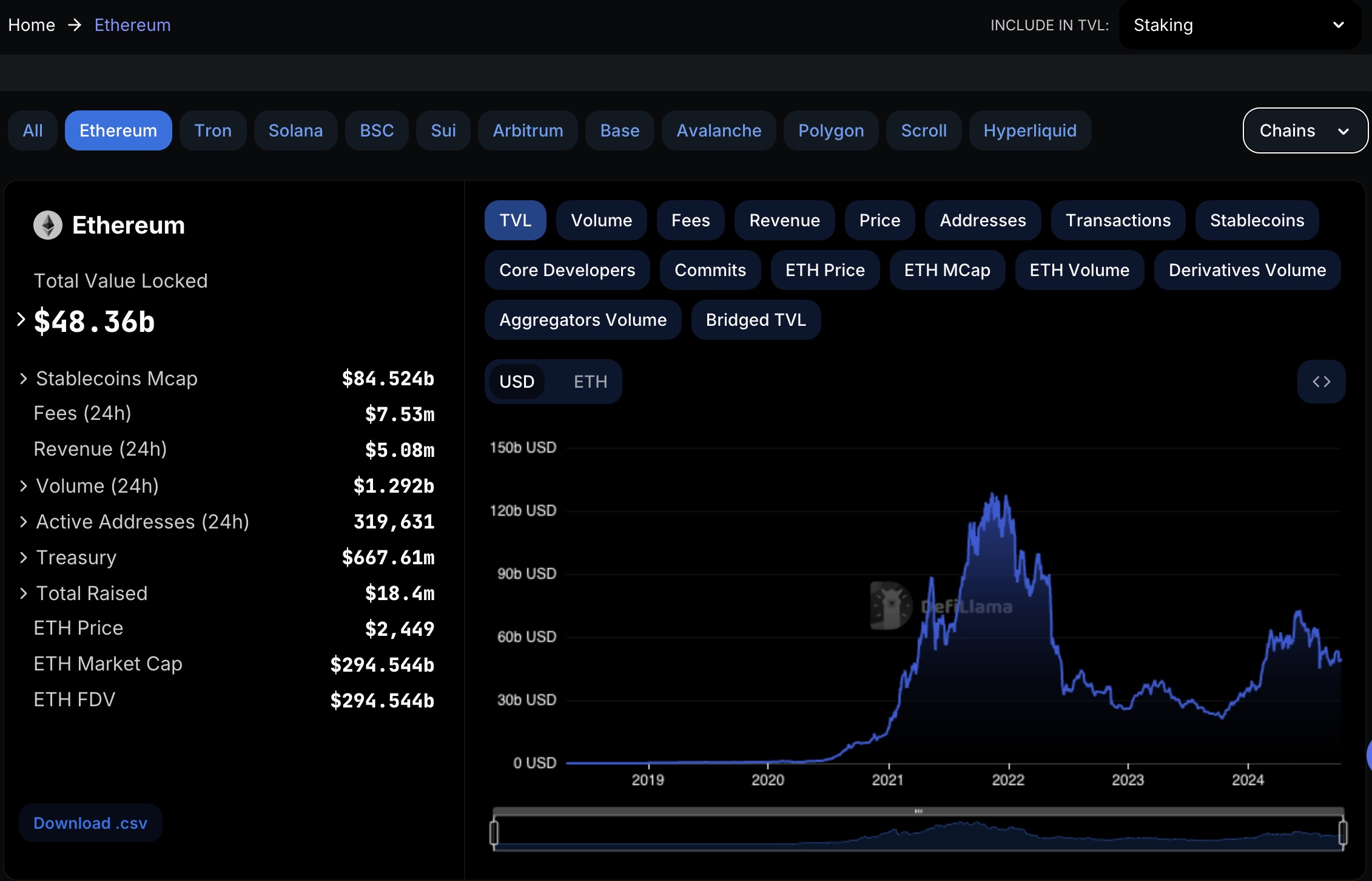Click the Revenue (24h) $5.08m value
The image size is (1372, 881).
[x=400, y=450]
